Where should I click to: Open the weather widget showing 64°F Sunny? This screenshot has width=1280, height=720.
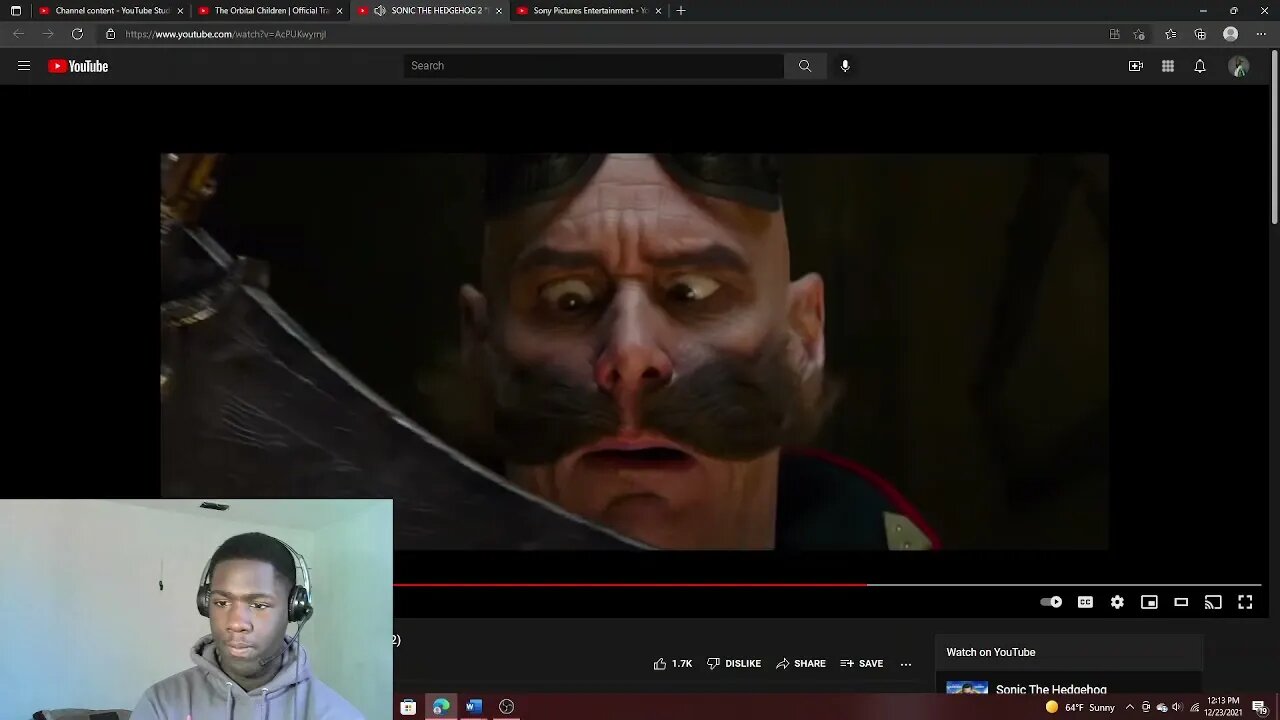click(x=1080, y=707)
